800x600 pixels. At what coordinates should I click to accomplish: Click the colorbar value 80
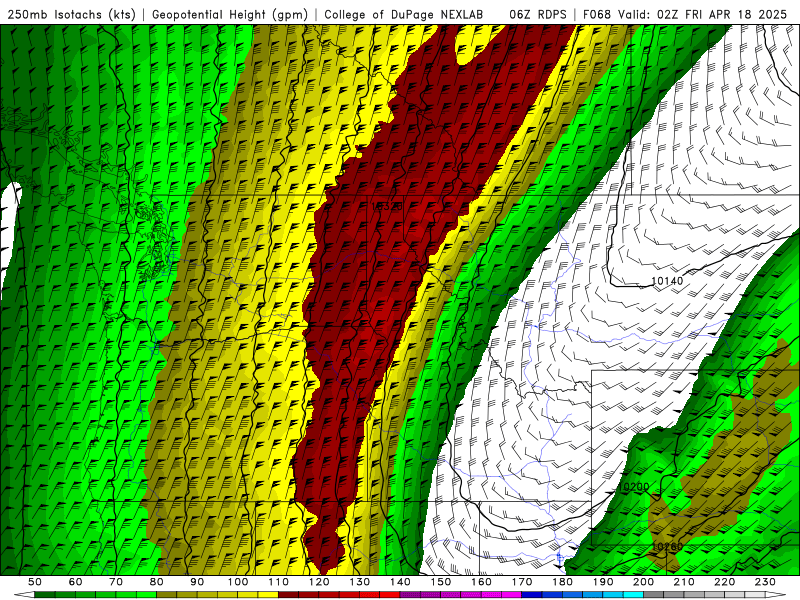[157, 582]
